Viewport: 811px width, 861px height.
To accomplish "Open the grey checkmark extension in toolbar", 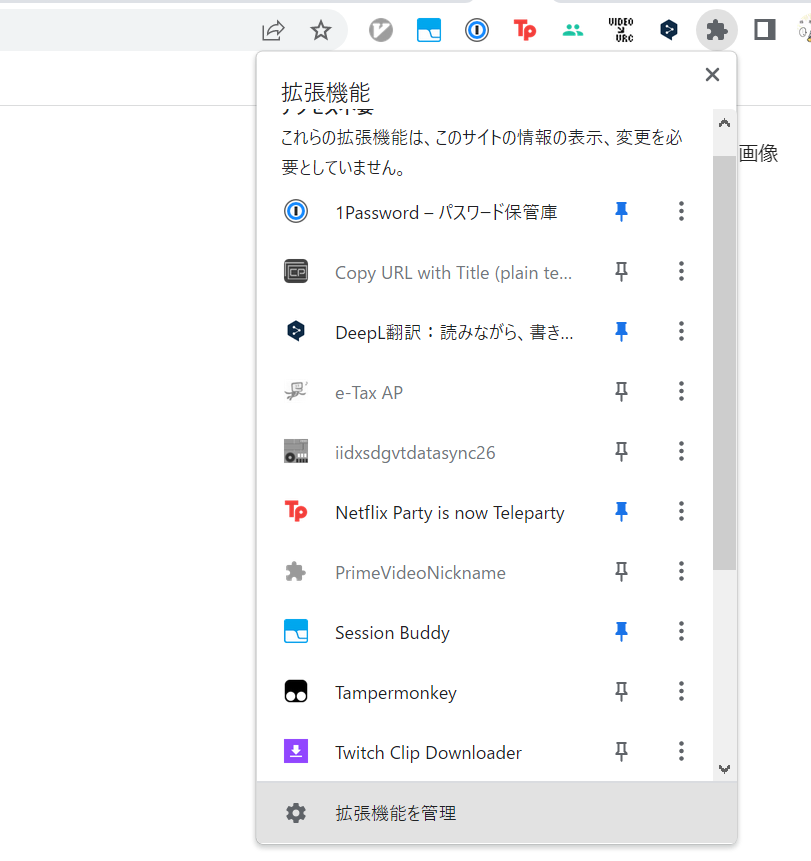I will [x=381, y=30].
